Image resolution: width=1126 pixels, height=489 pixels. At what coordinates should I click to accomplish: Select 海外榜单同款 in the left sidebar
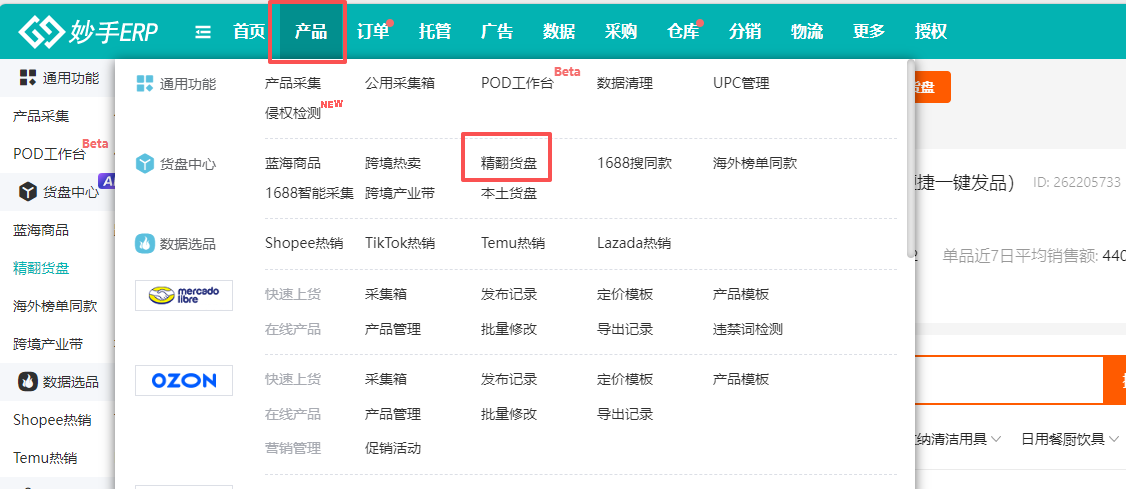(x=55, y=307)
